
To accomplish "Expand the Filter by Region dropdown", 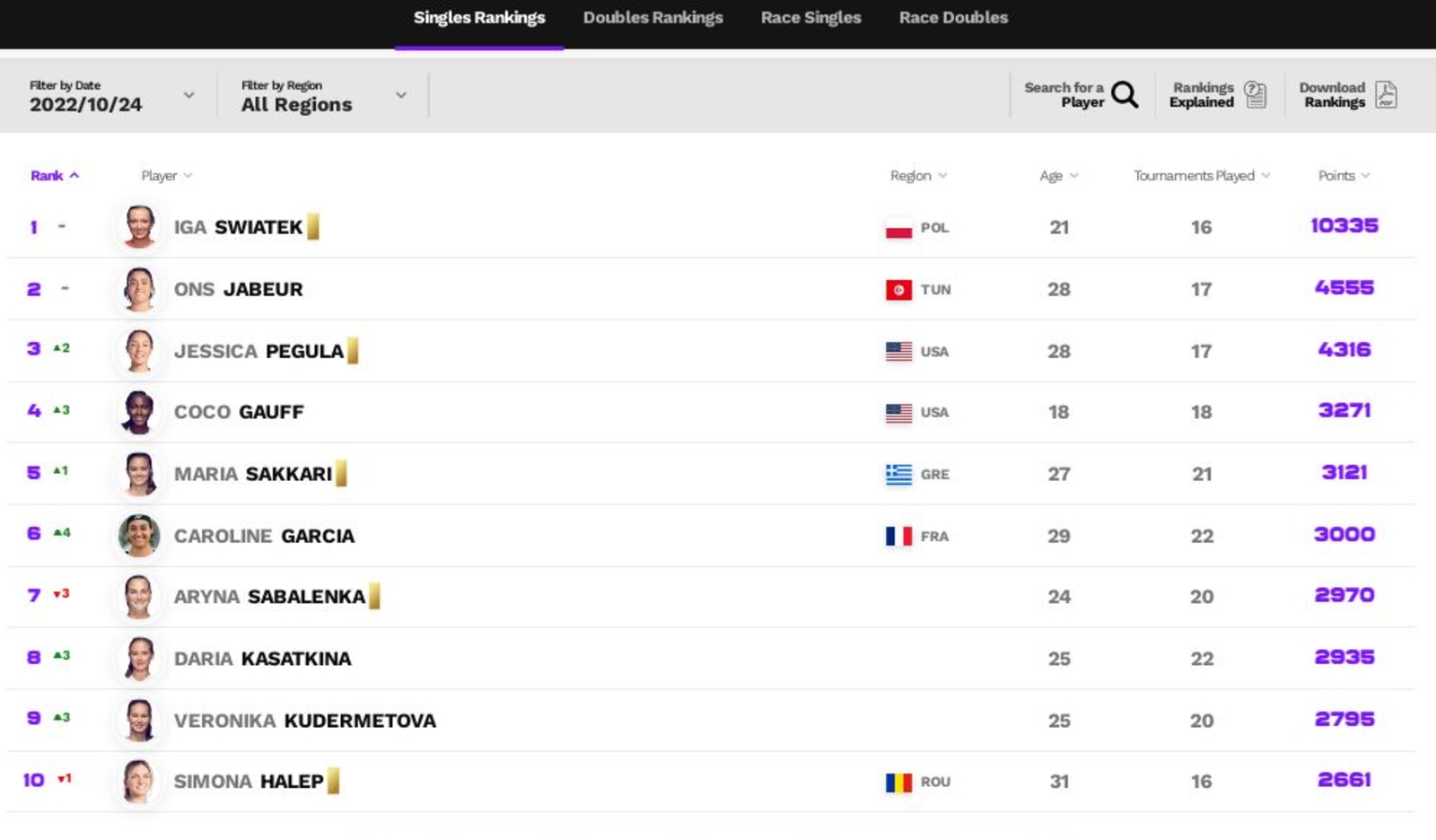I will click(x=324, y=95).
